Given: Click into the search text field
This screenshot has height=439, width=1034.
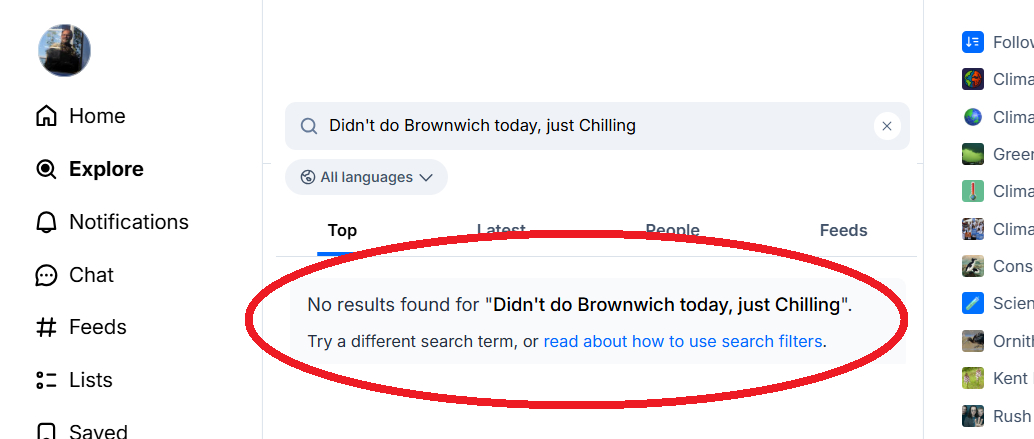Looking at the screenshot, I should 590,126.
